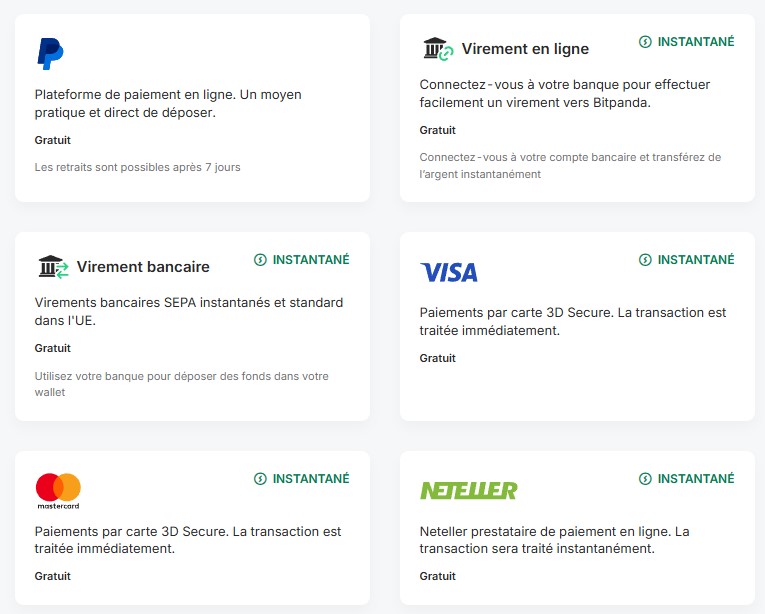This screenshot has width=765, height=614.
Task: Choose the Neteller payment provider description
Action: tap(555, 540)
